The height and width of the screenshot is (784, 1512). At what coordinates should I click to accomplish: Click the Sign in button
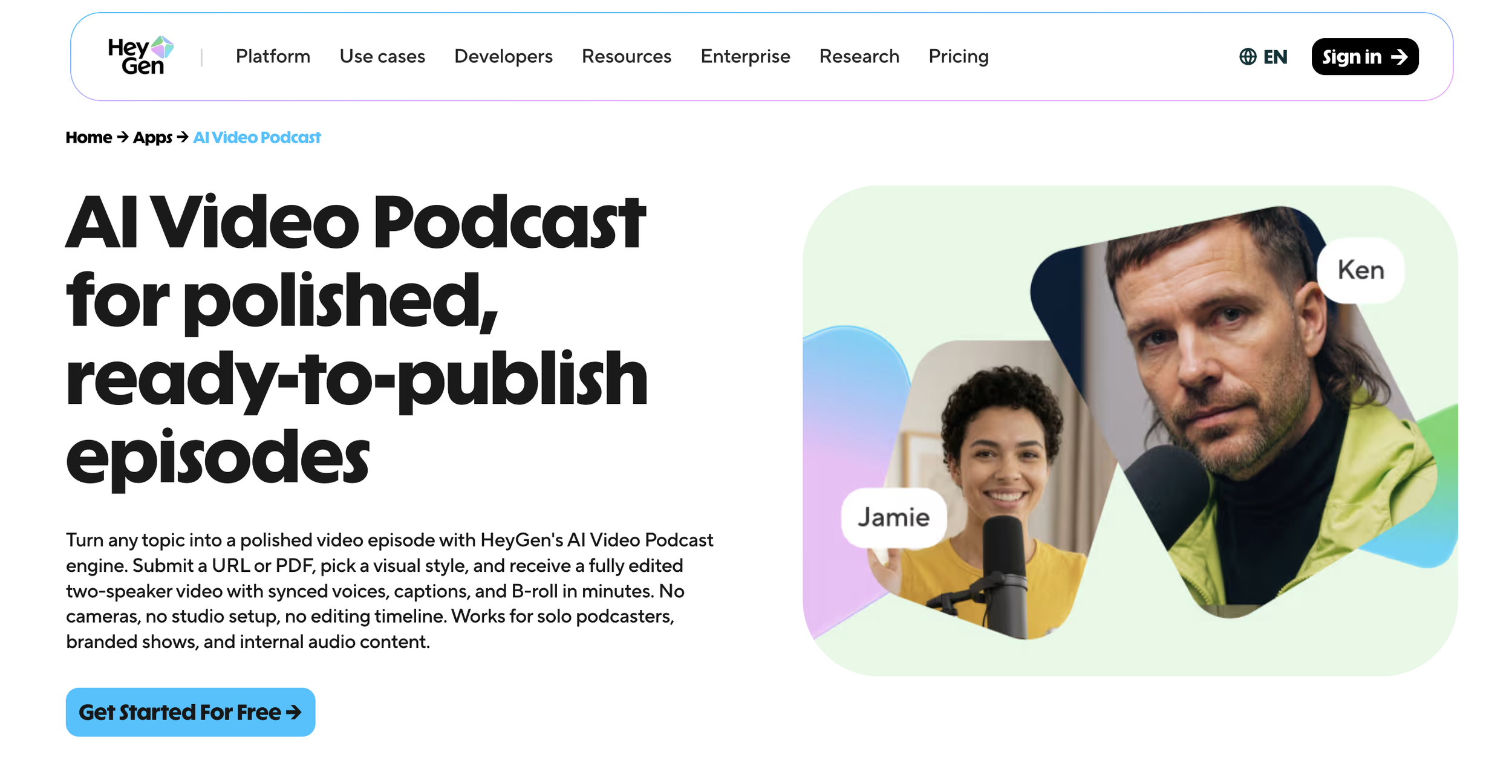(1364, 57)
